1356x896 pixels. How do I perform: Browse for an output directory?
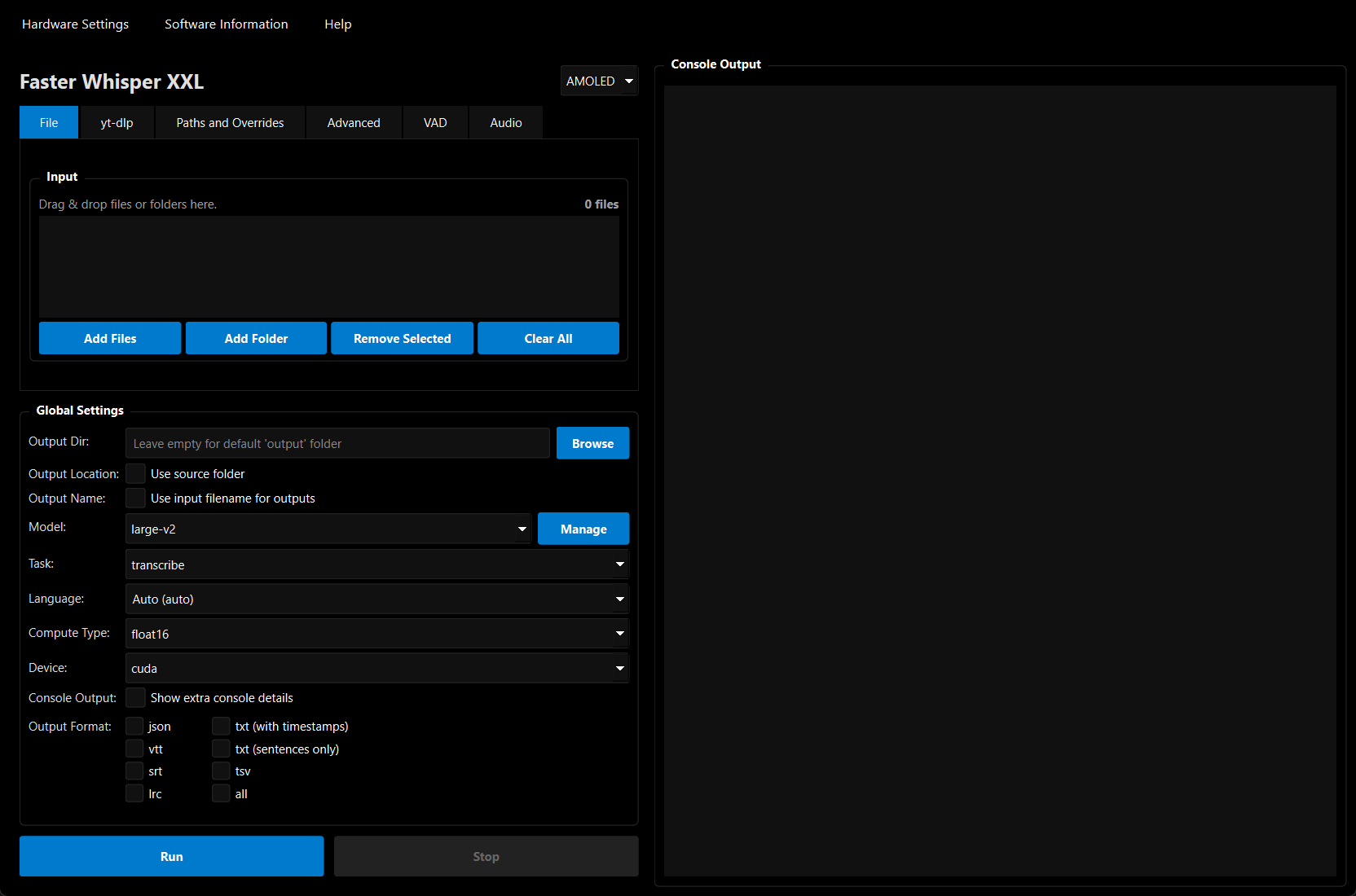[x=592, y=444]
